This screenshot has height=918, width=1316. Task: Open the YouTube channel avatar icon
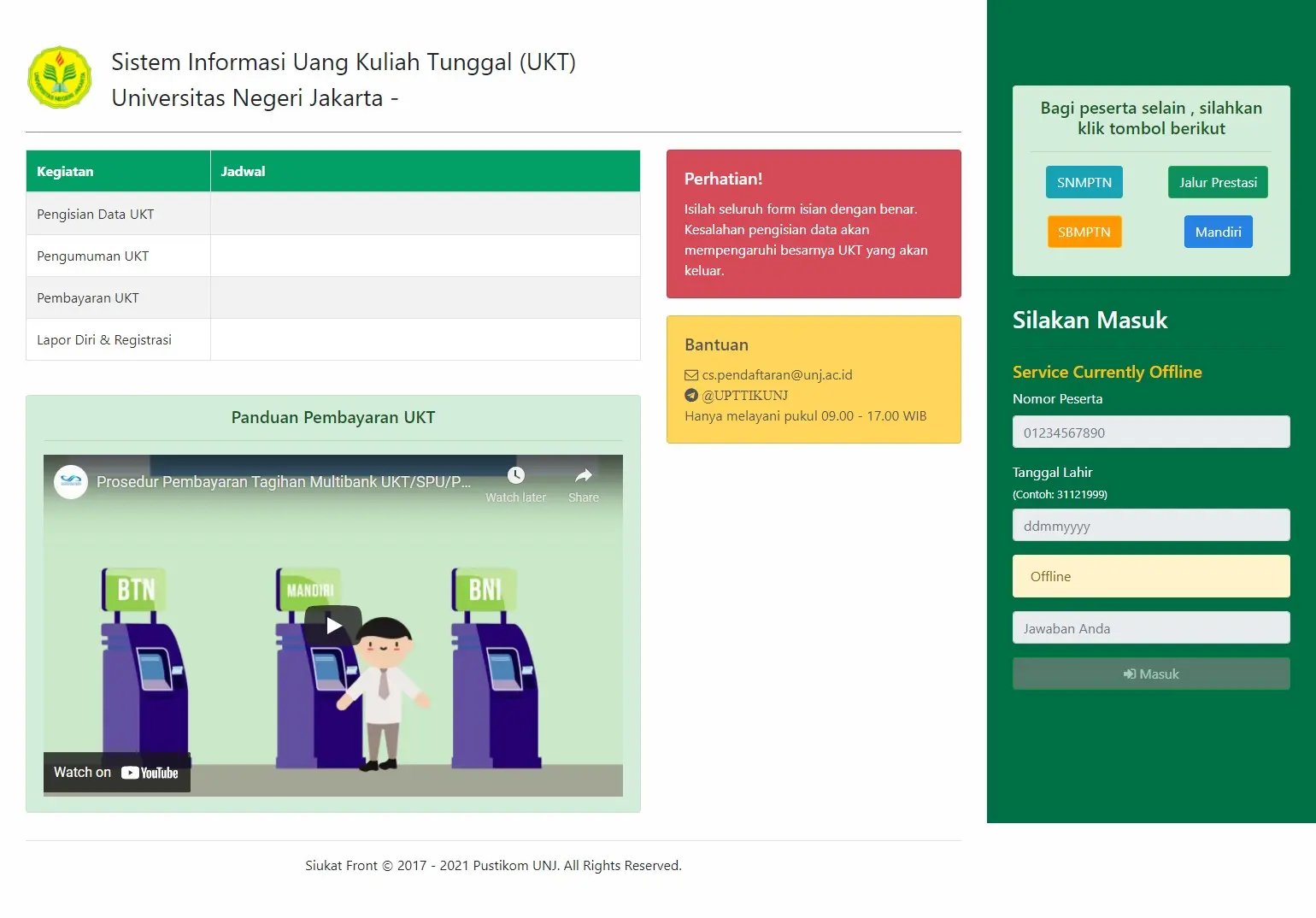(x=71, y=482)
